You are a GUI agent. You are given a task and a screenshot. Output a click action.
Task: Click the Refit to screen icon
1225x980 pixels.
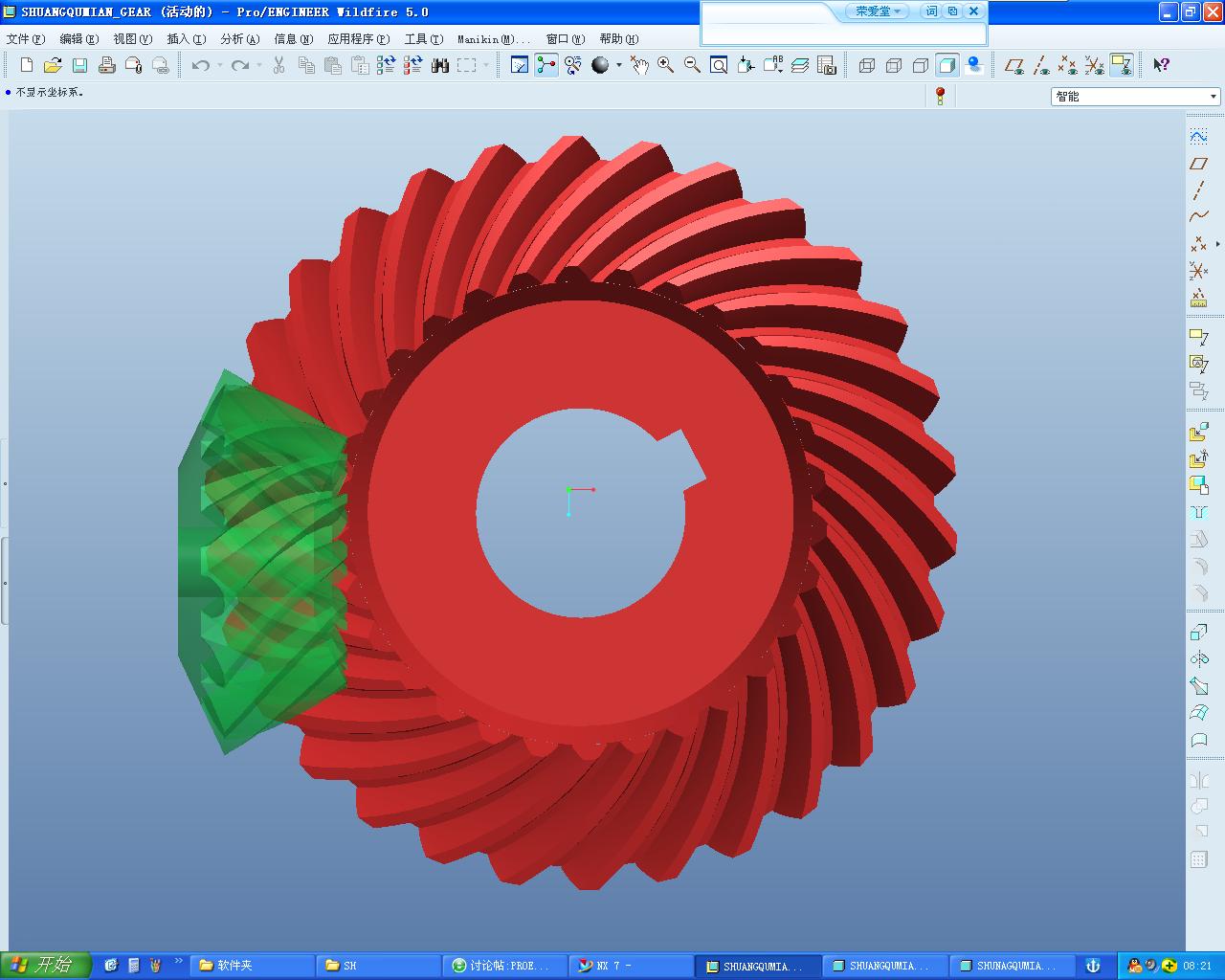[x=719, y=65]
